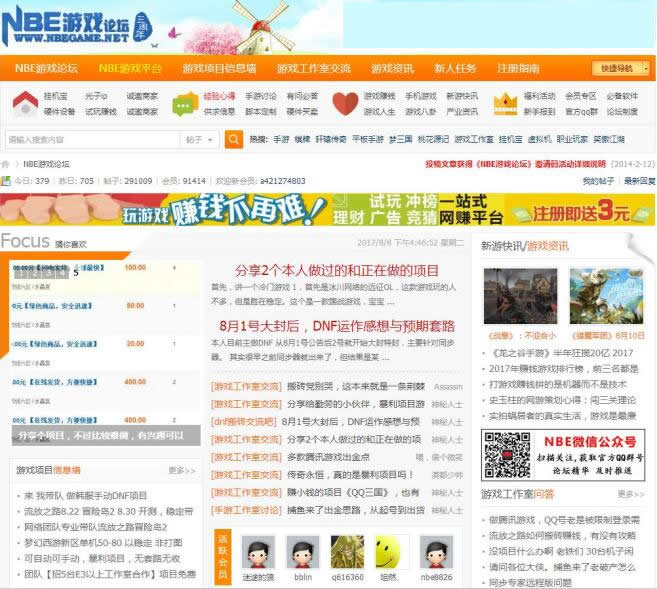The width and height of the screenshot is (657, 589).
Task: Click the home icon in breadcrumb
Action: [7, 164]
